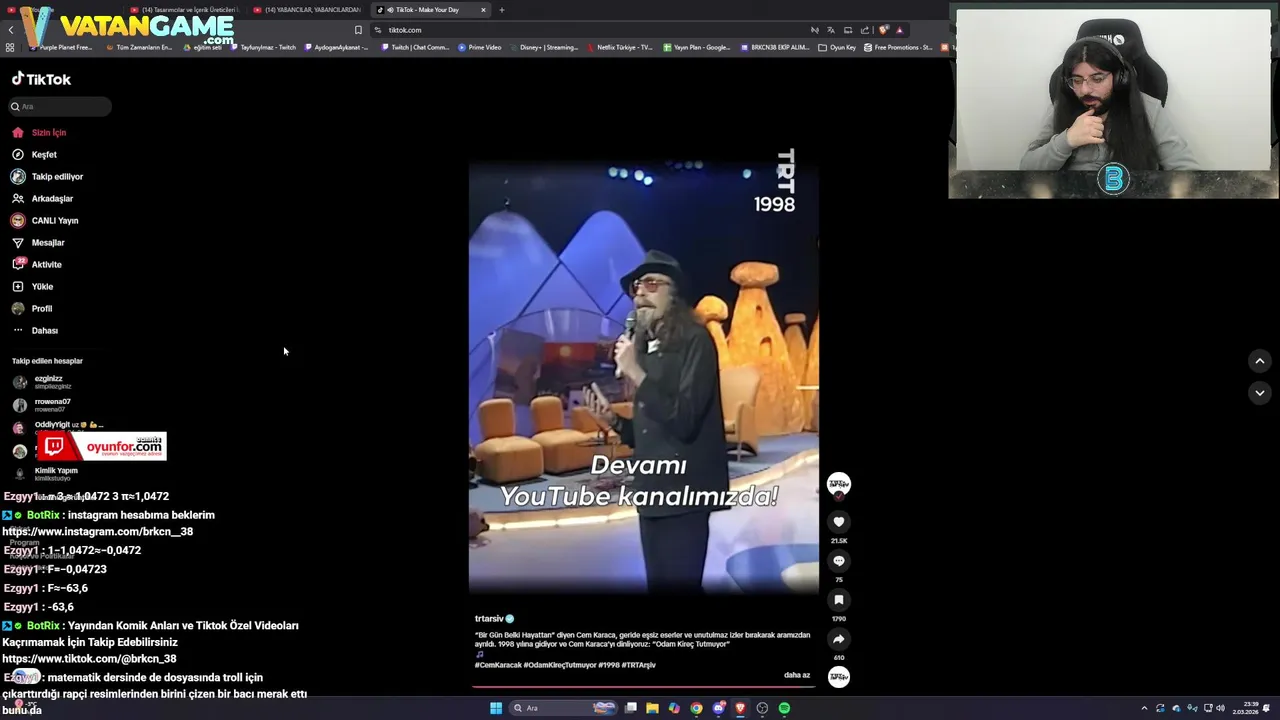Open CANLI Yayın section
Screen dimensions: 1280x720
point(44,220)
